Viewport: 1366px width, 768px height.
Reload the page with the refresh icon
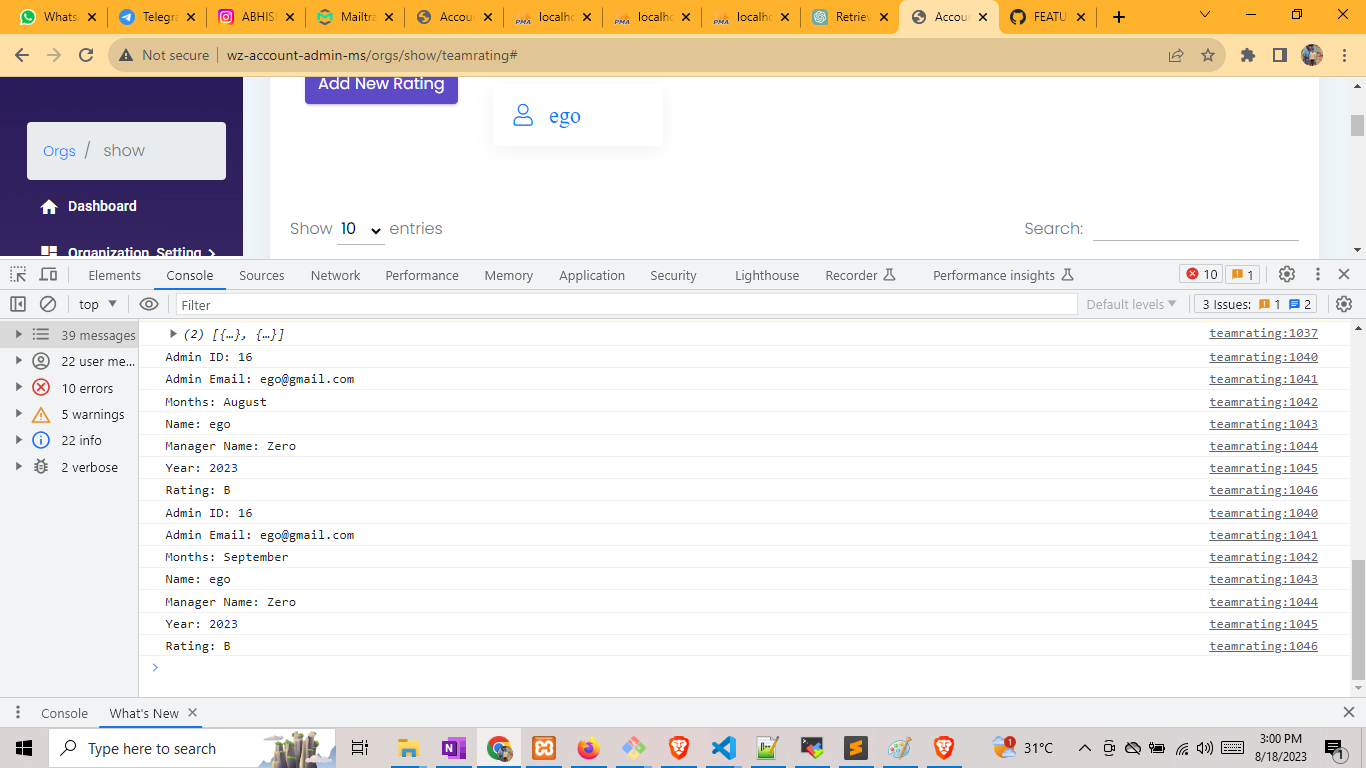coord(86,56)
